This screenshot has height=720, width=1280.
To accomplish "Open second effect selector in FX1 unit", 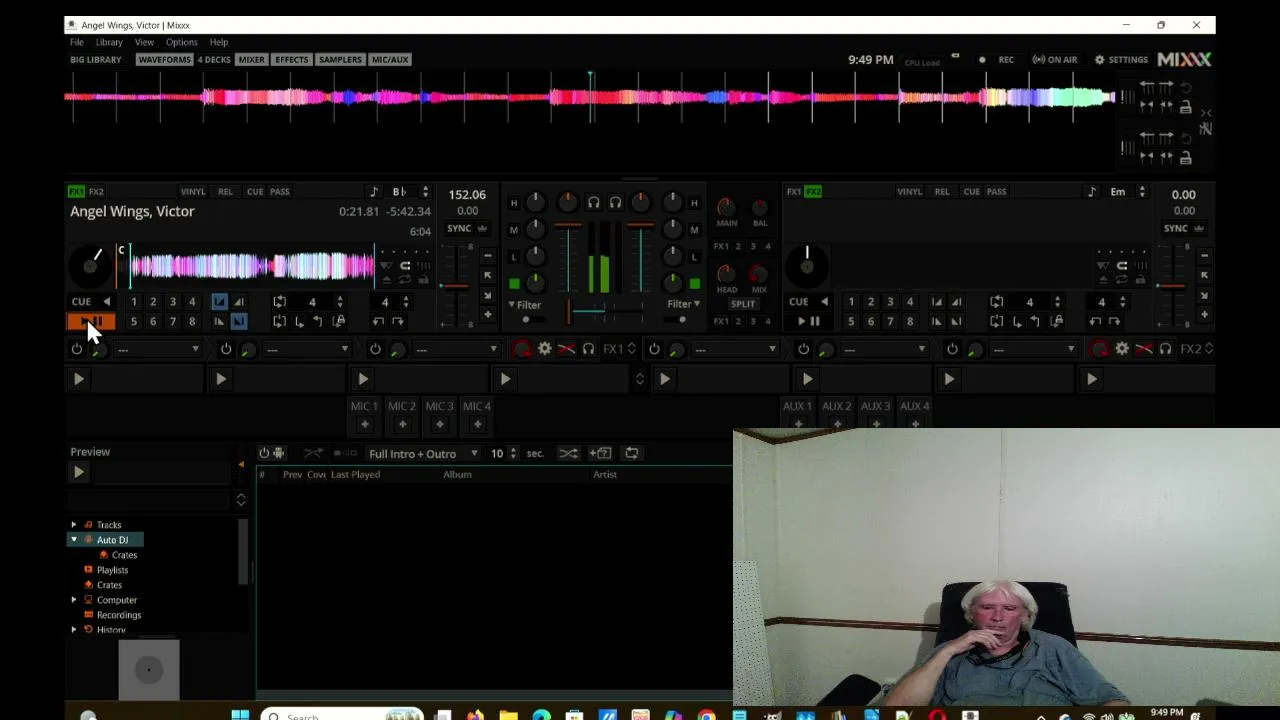I will tap(307, 349).
